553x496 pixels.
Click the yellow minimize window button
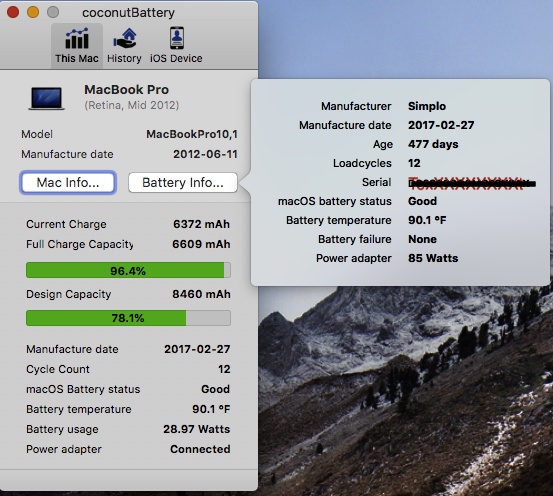point(33,12)
